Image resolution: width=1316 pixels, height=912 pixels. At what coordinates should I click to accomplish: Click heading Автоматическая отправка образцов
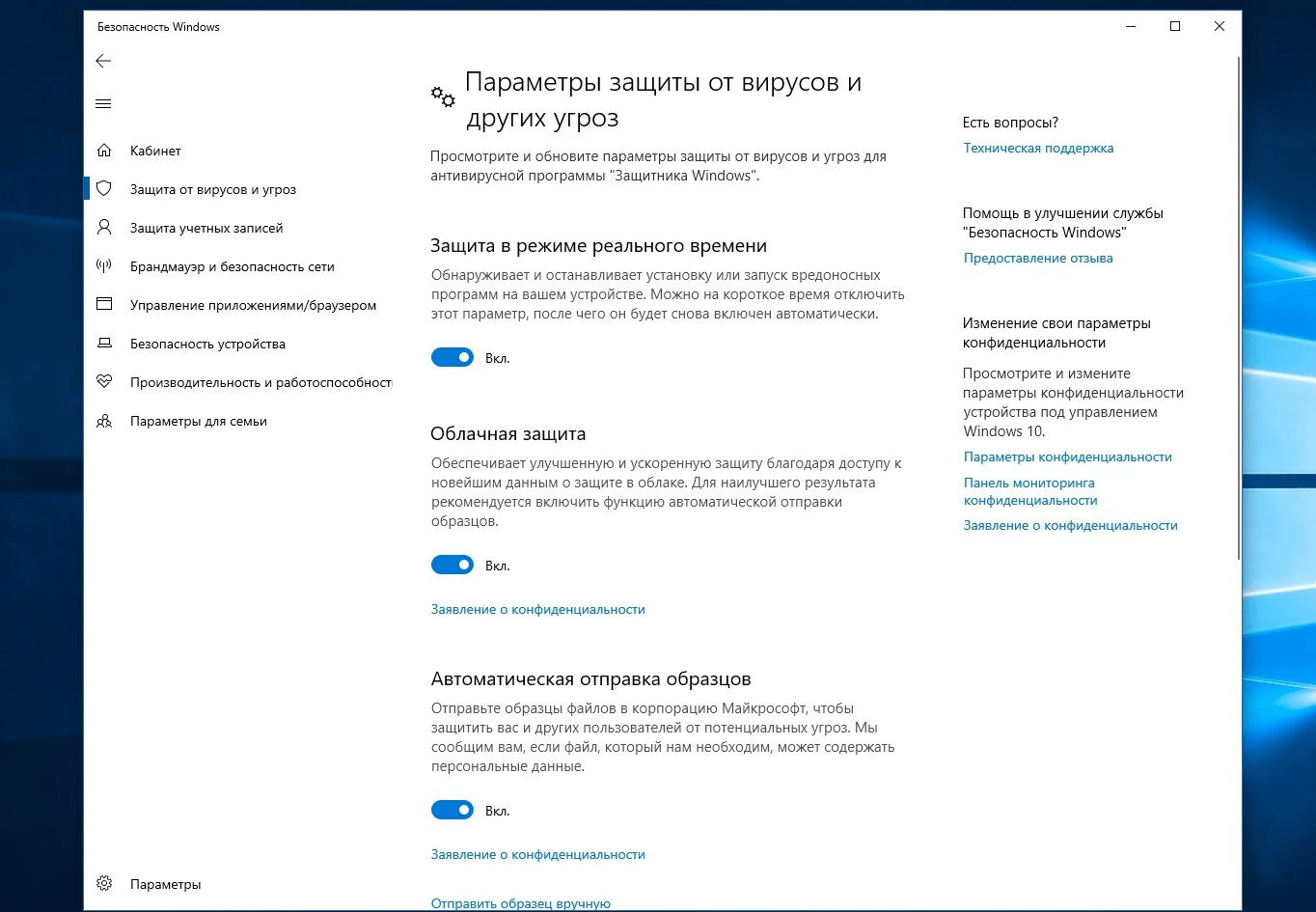(590, 678)
